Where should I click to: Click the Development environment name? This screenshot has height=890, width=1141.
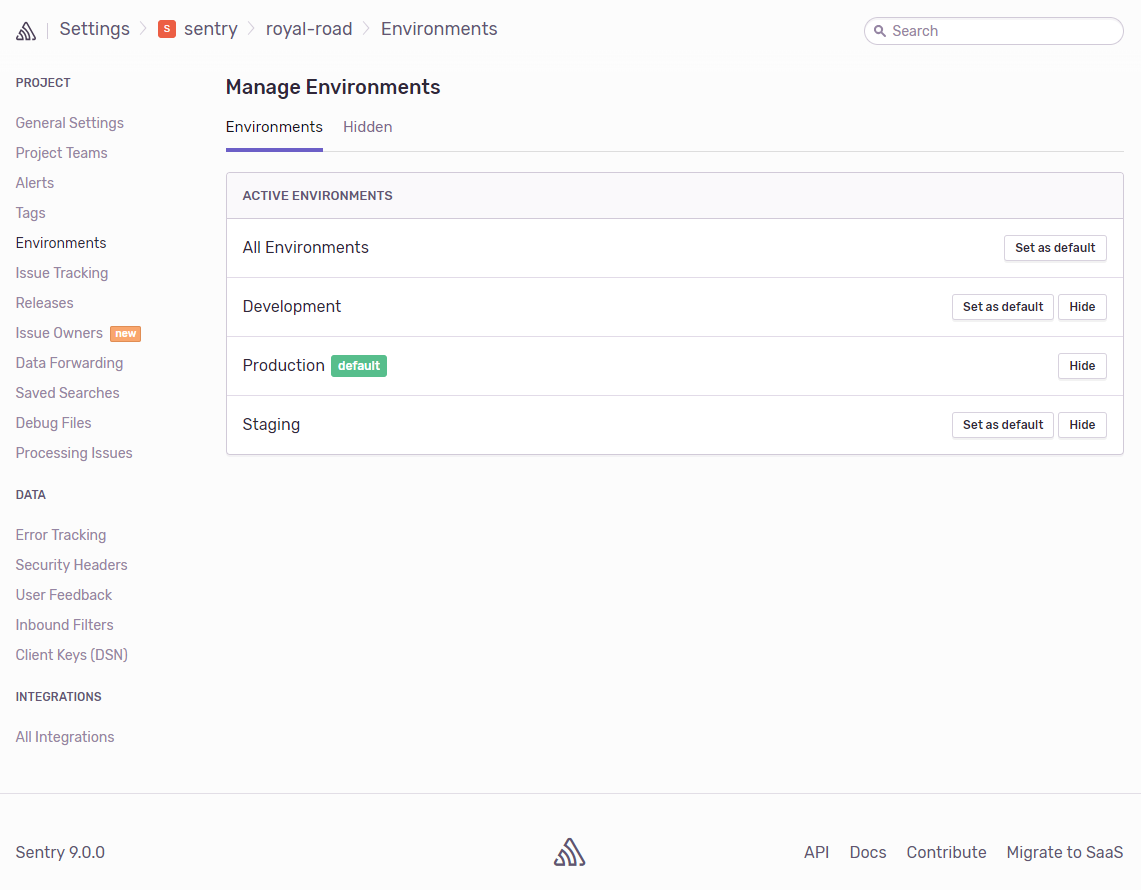coord(292,306)
